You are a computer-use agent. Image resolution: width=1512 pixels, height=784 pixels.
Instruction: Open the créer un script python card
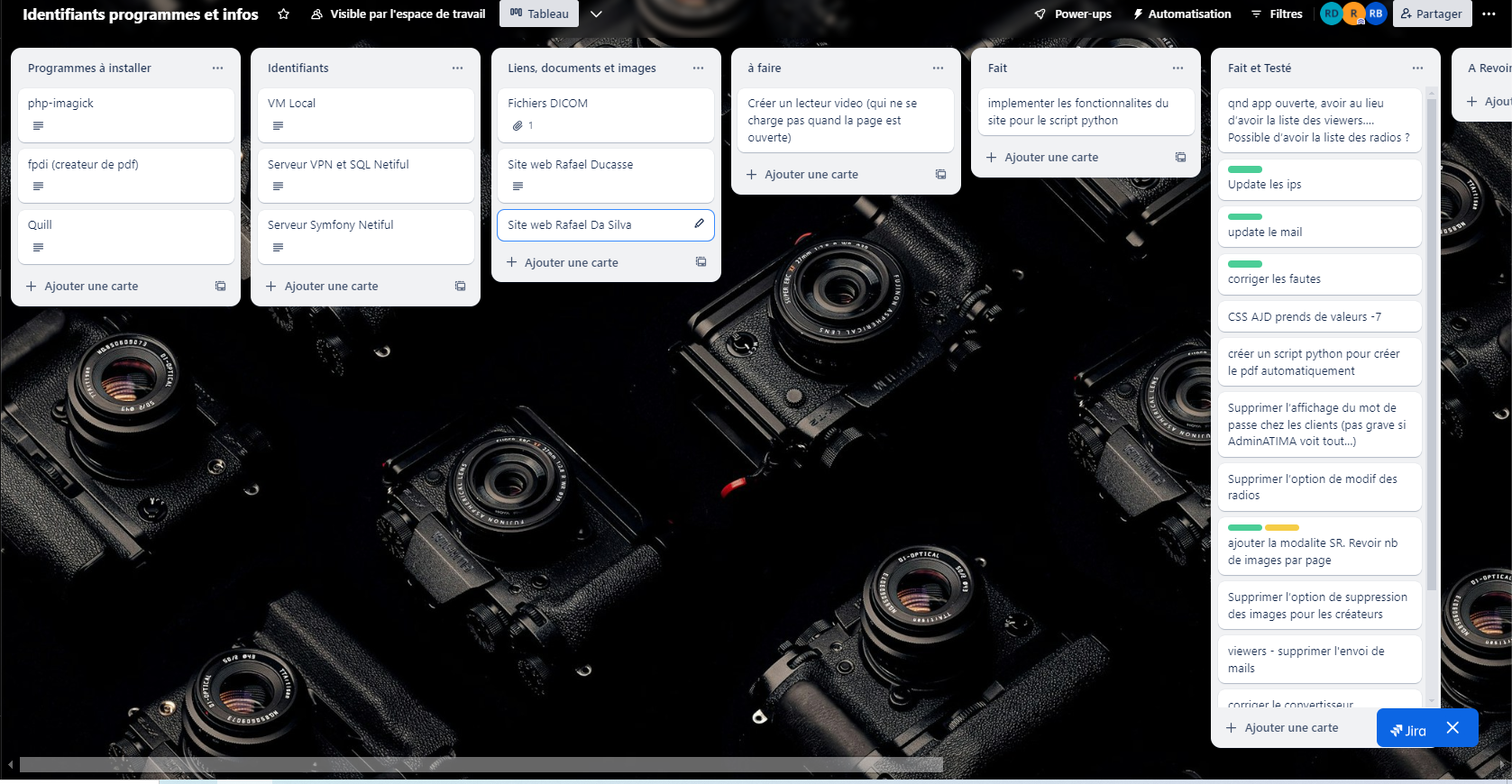click(1320, 362)
